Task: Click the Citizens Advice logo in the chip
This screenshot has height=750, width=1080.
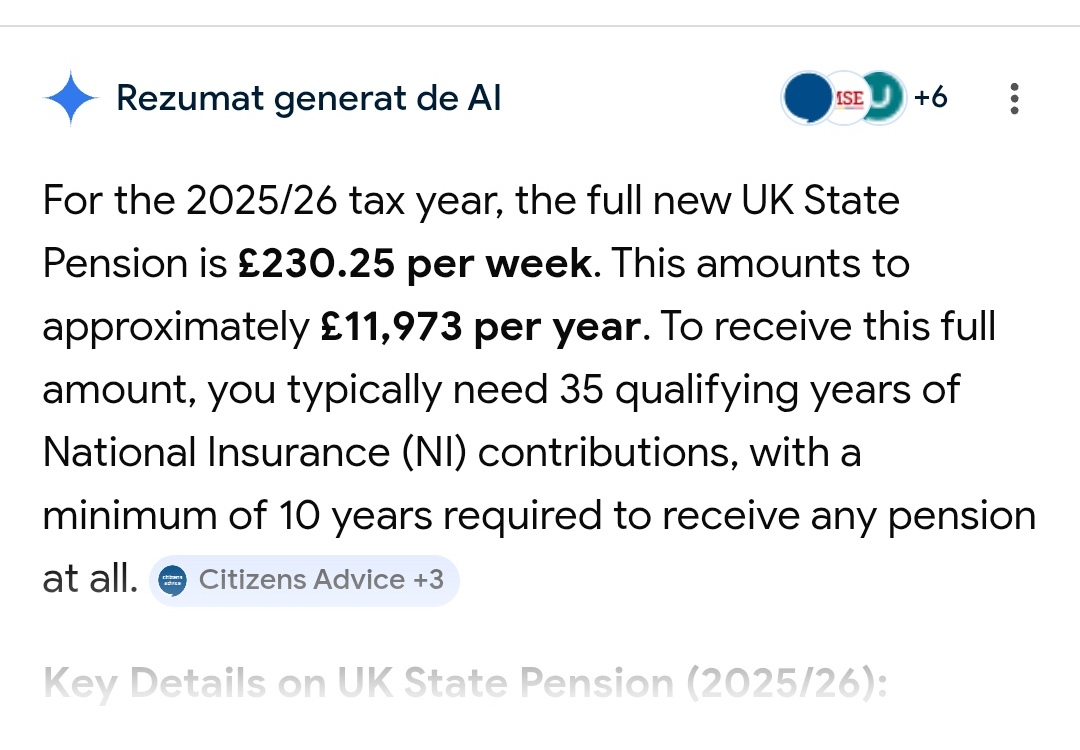Action: click(173, 581)
